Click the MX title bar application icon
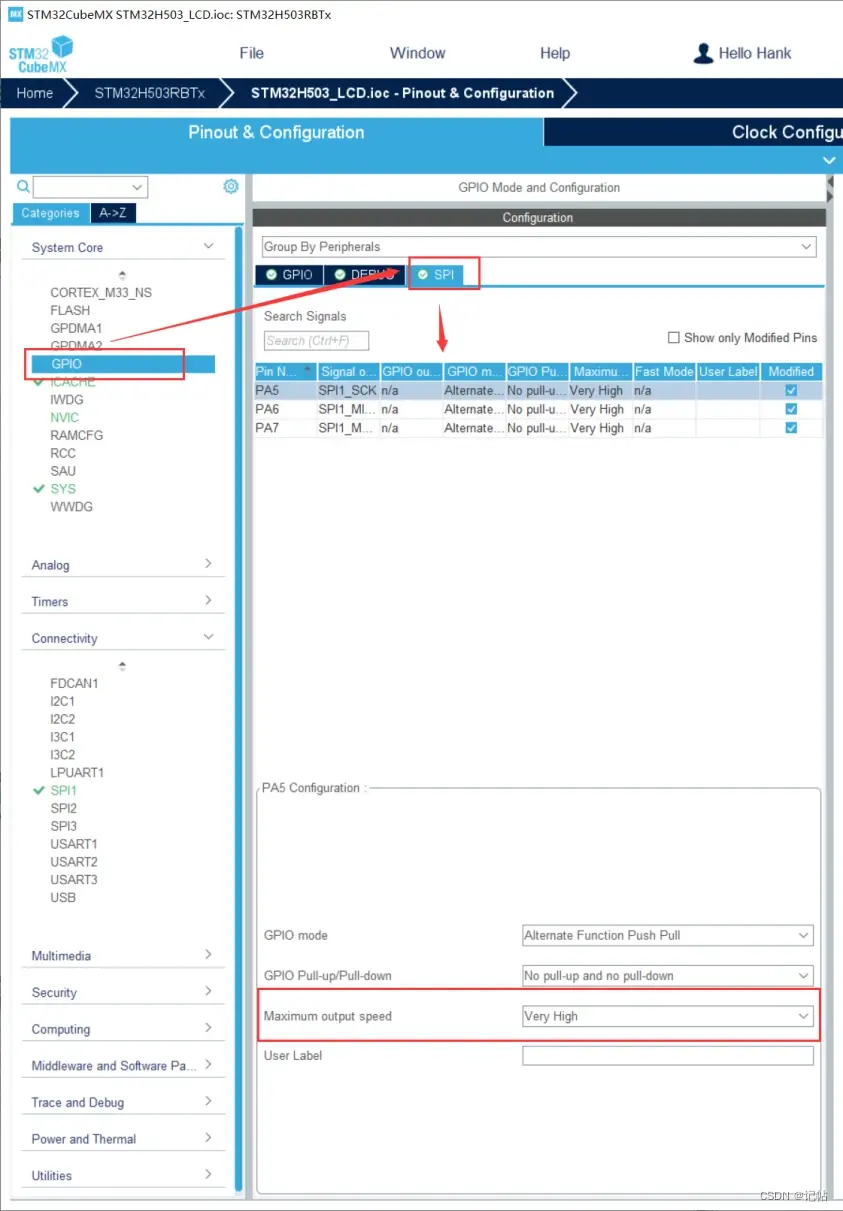This screenshot has width=843, height=1211. click(x=15, y=14)
